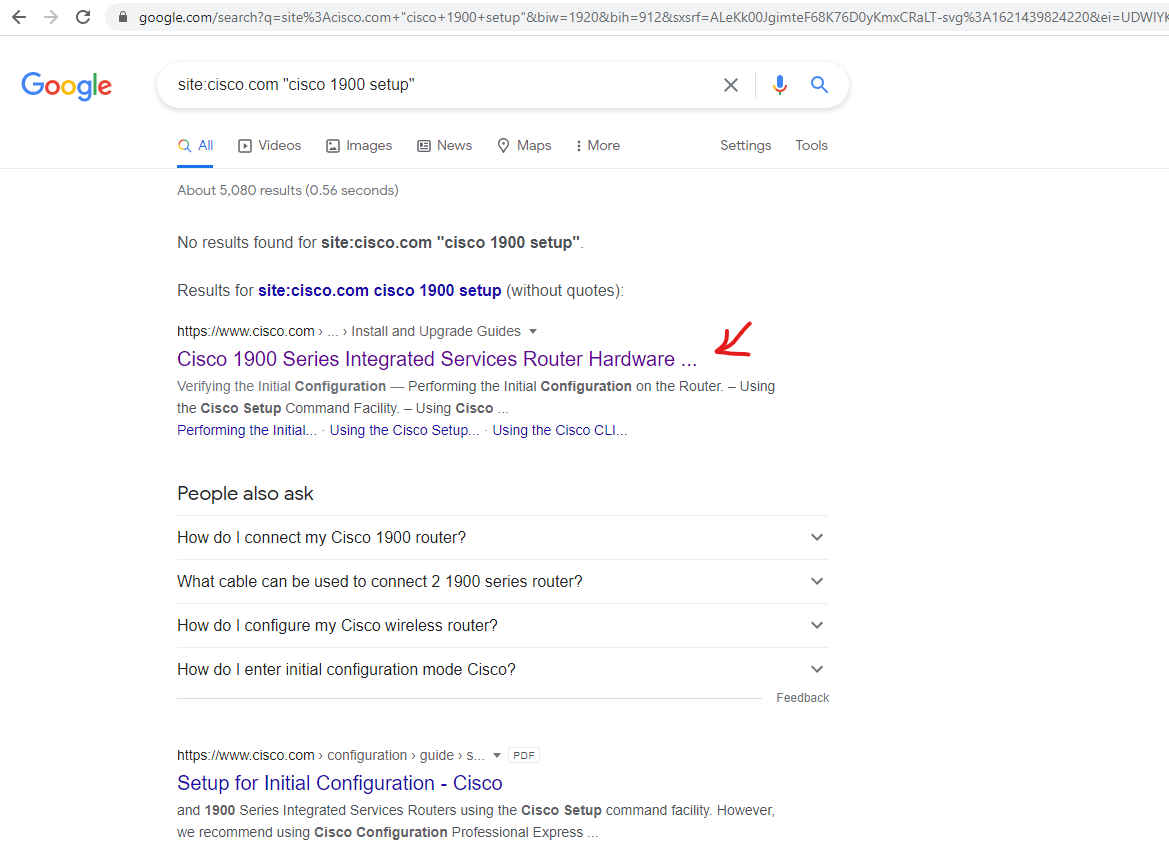Viewport: 1169px width, 860px height.
Task: Click the browser forward arrow
Action: 51,17
